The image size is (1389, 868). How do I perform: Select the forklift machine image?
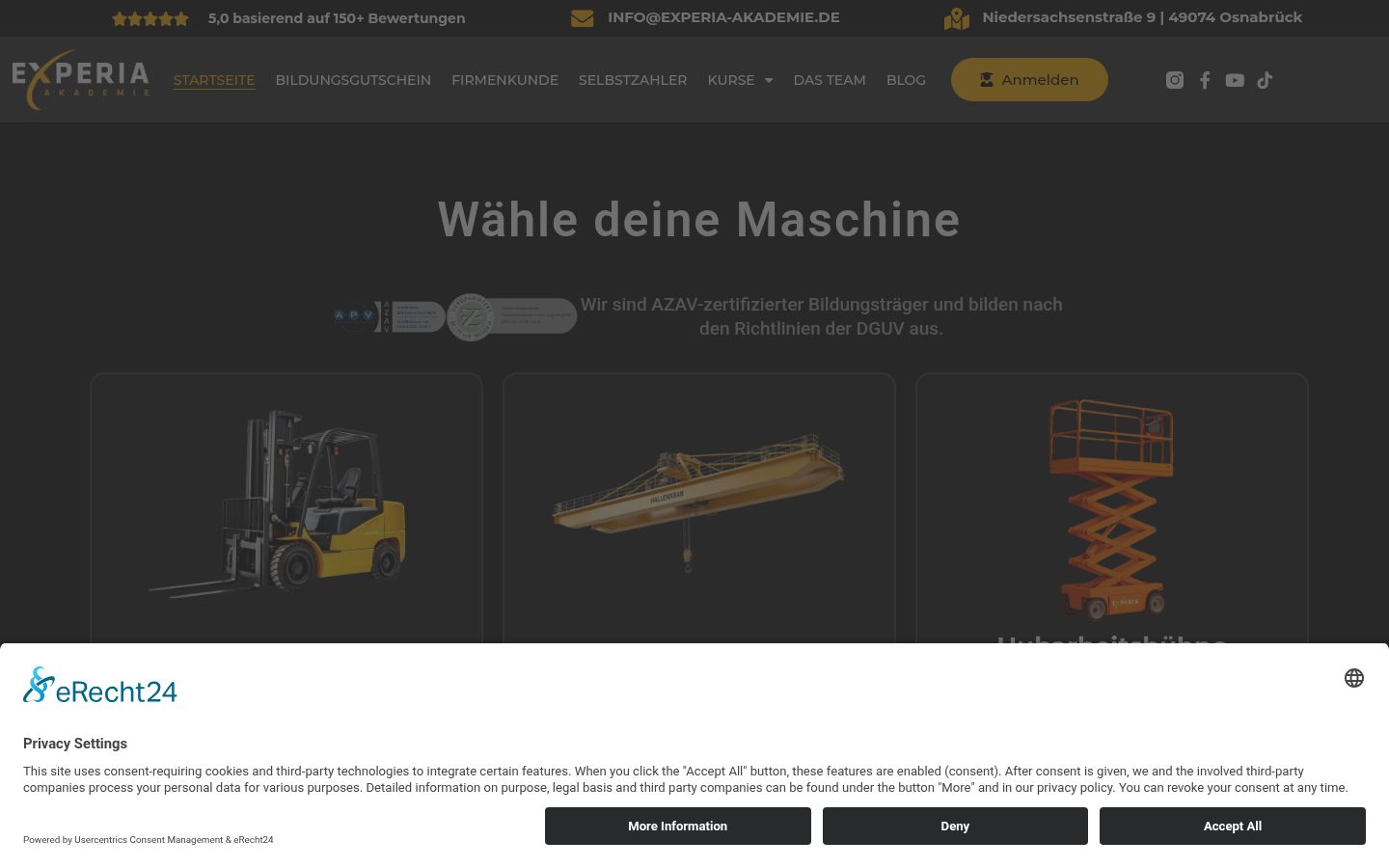pos(278,502)
